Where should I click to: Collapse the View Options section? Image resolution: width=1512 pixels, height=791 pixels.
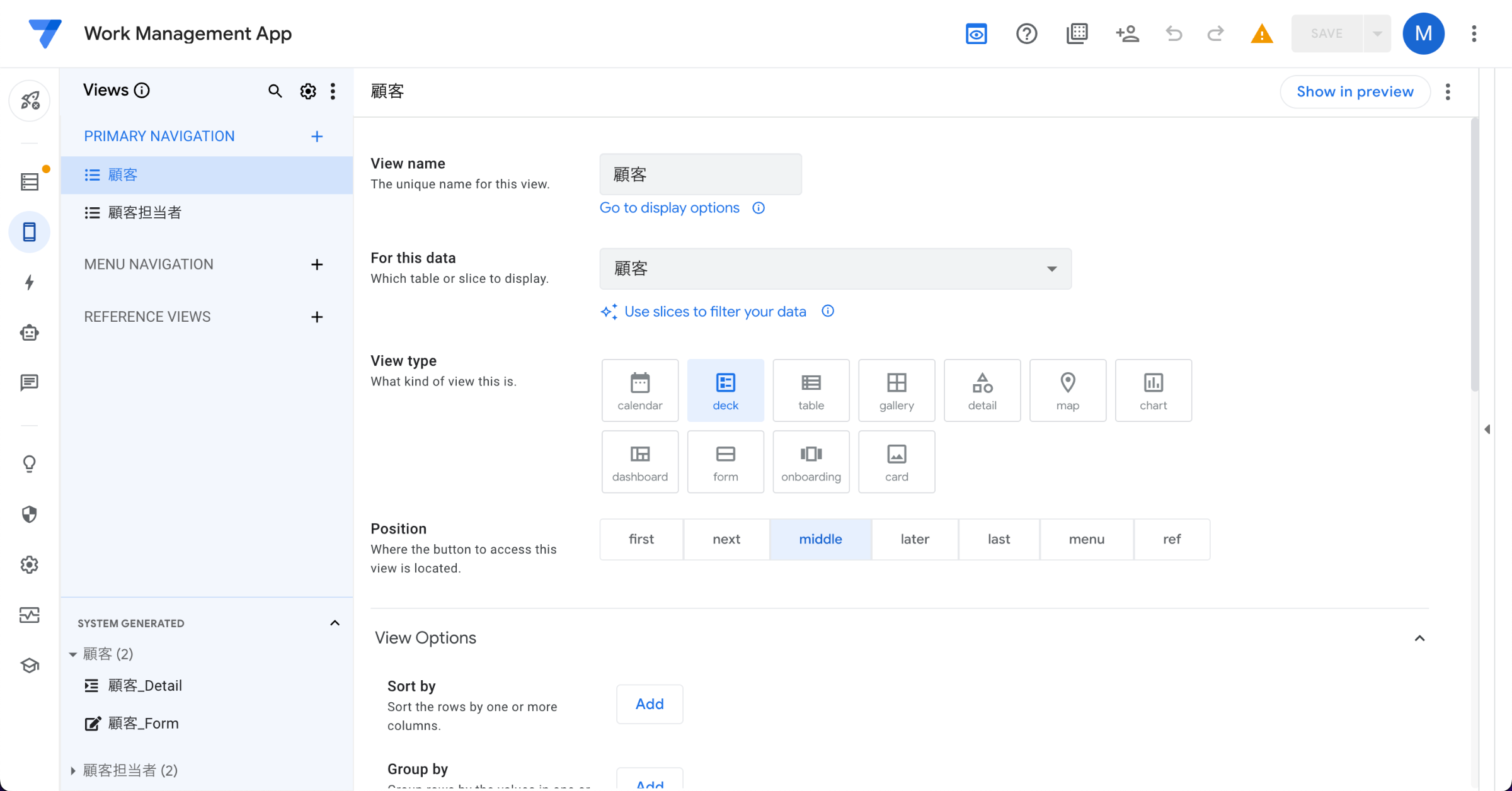(x=1419, y=638)
